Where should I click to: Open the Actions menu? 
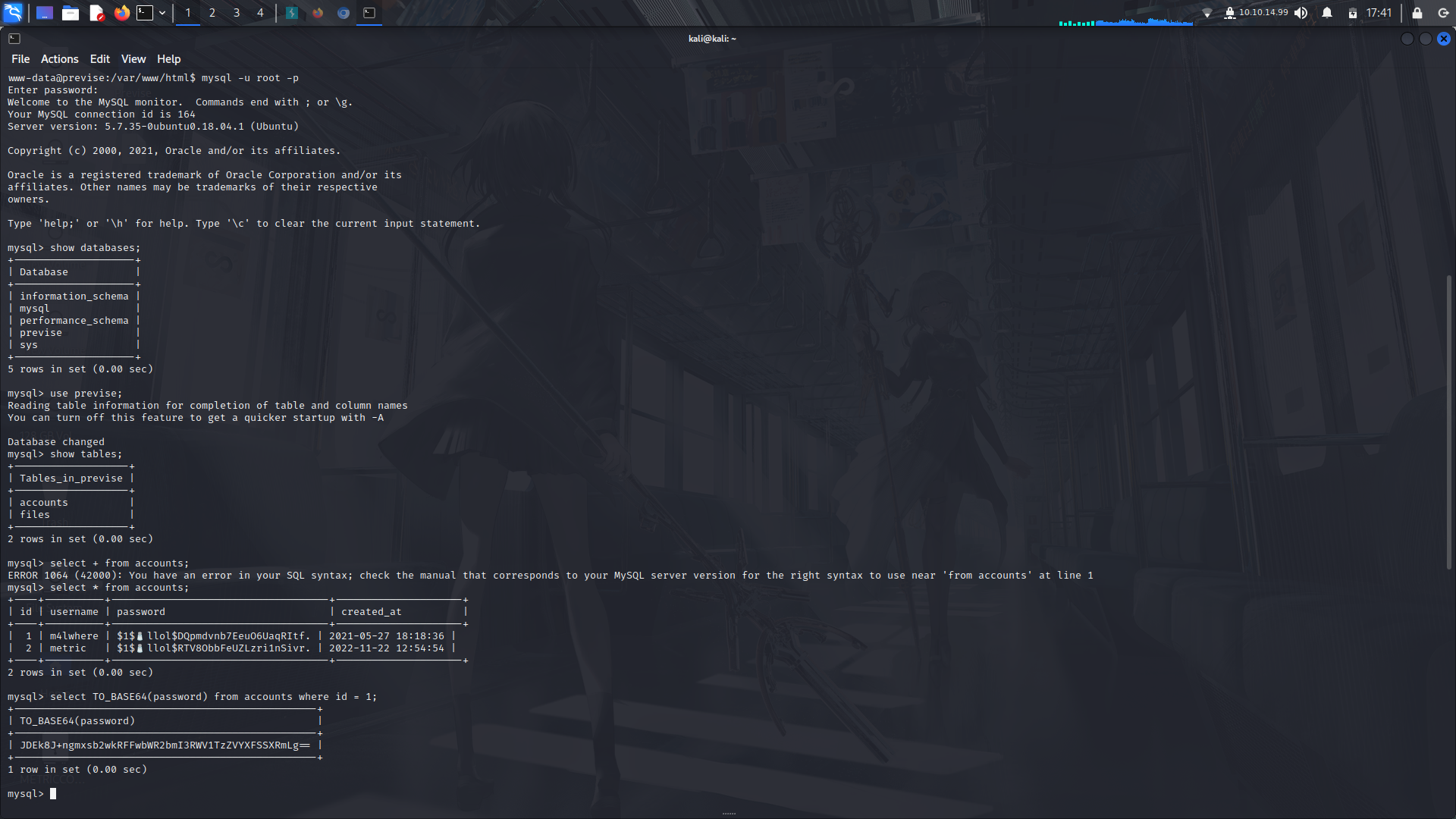(59, 58)
